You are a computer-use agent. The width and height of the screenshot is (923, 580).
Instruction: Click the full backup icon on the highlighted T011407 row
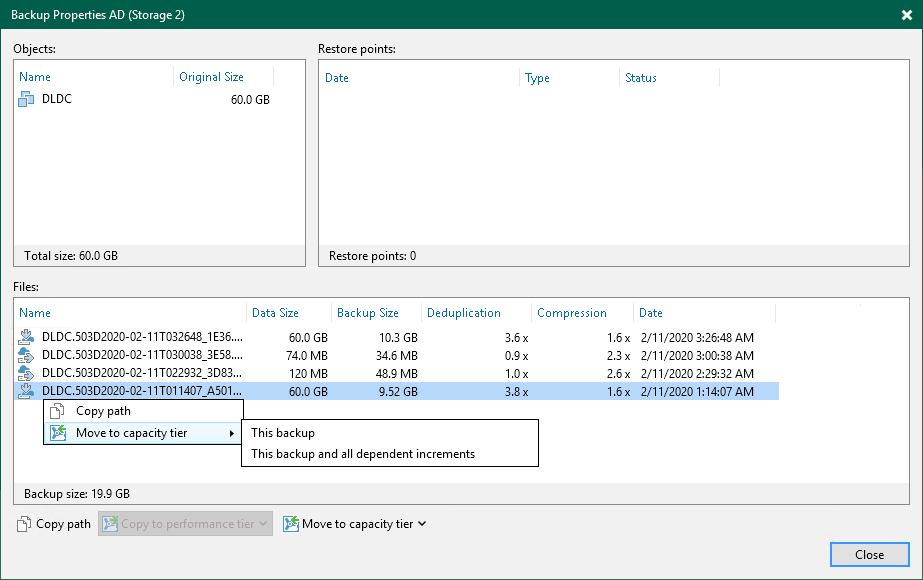pyautogui.click(x=26, y=391)
